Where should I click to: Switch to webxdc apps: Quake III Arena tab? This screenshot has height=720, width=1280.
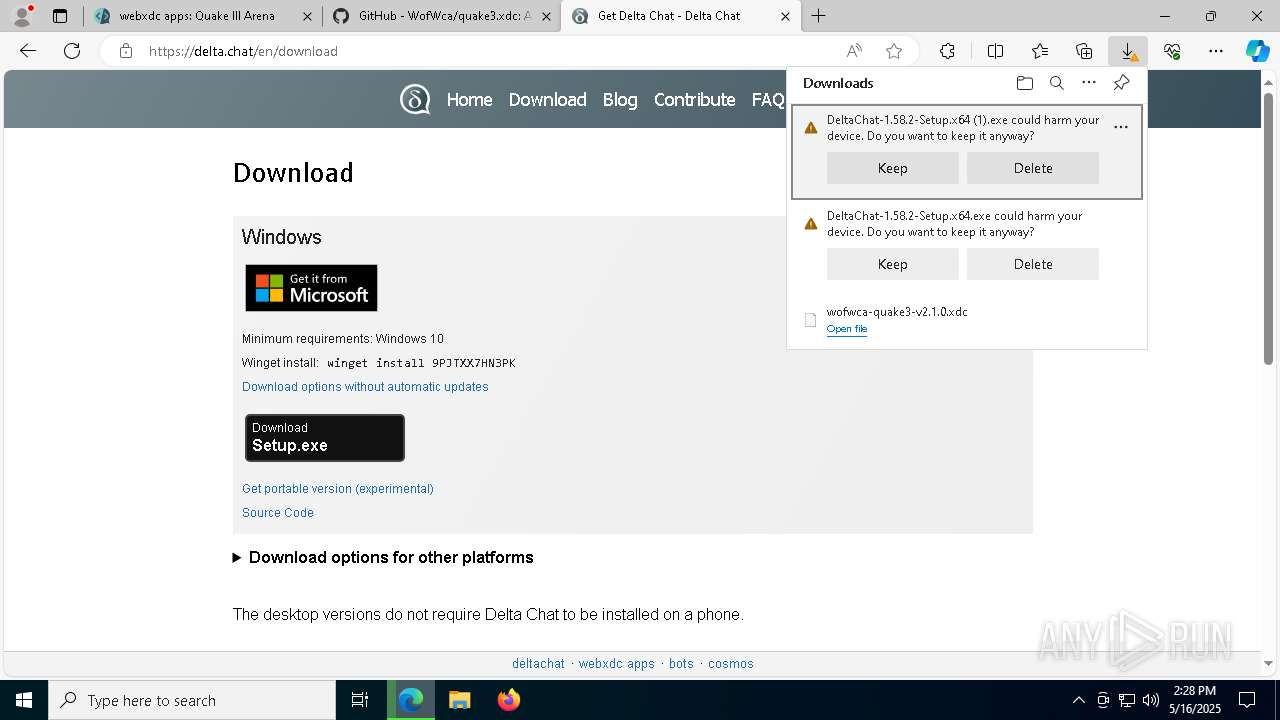[203, 16]
